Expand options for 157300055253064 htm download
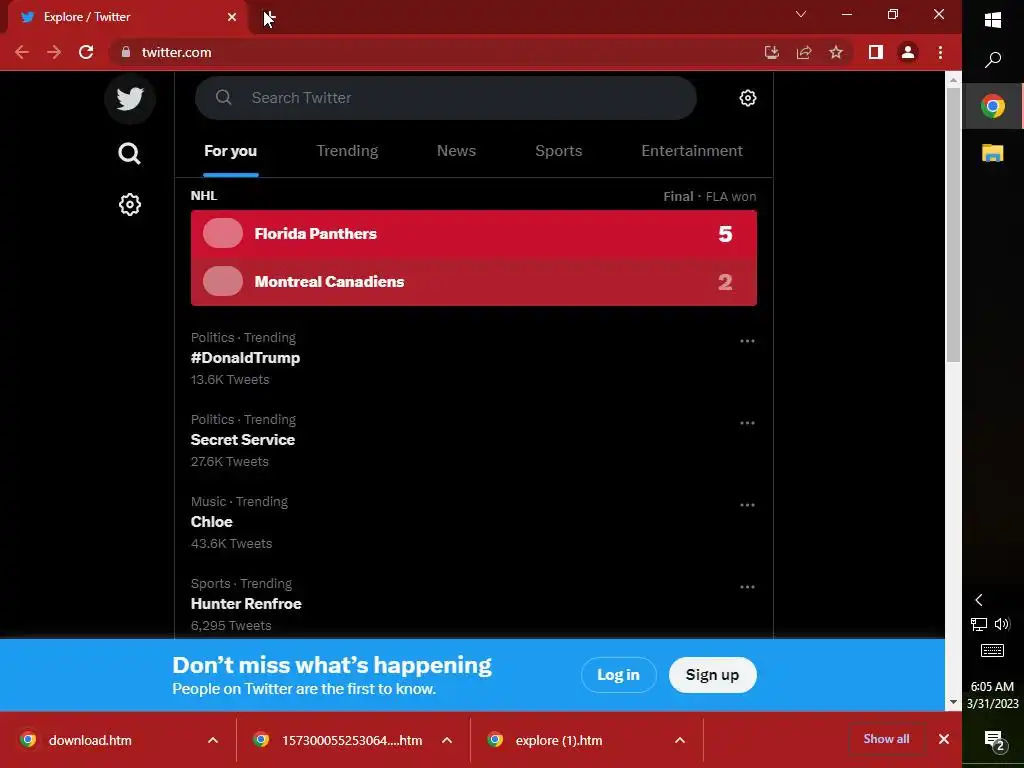 coord(447,740)
